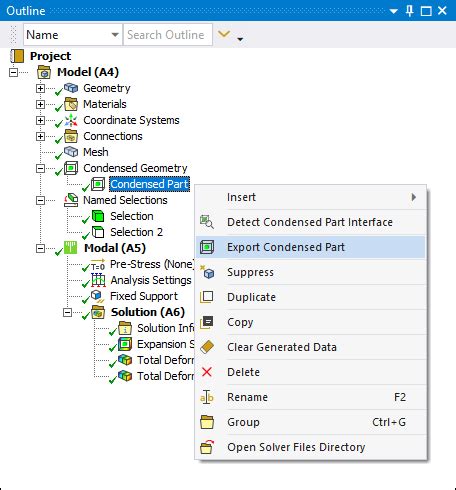
Task: Click the Analysis Settings icon
Action: 98,280
